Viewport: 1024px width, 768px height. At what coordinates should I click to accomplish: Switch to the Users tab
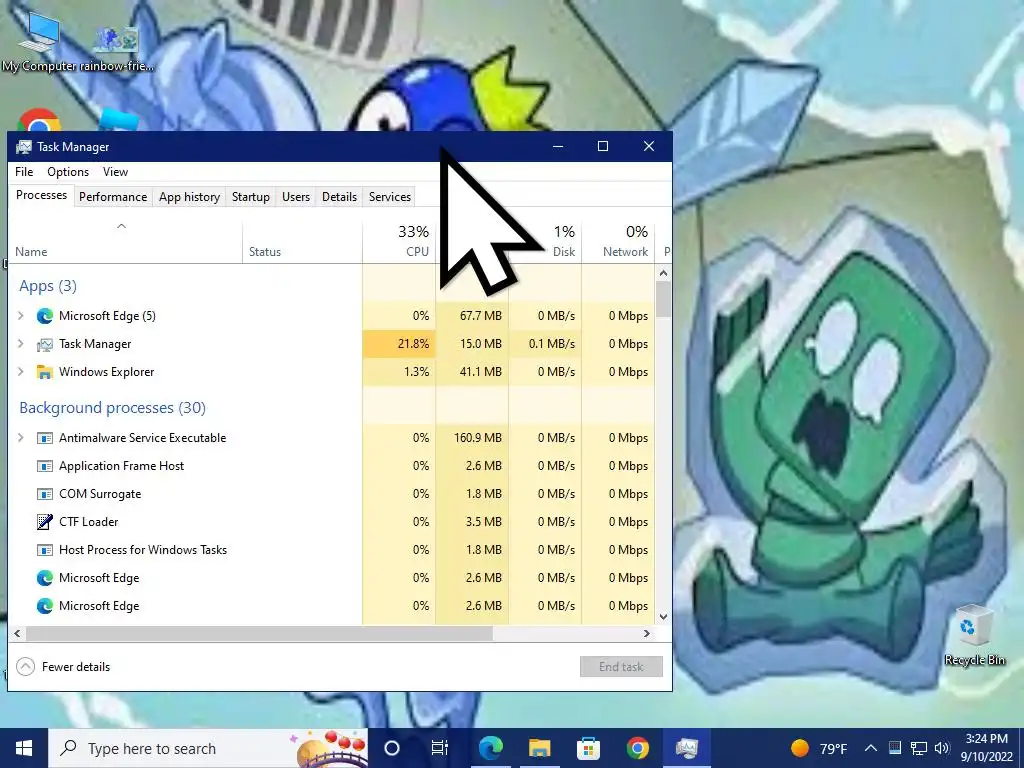pyautogui.click(x=296, y=197)
